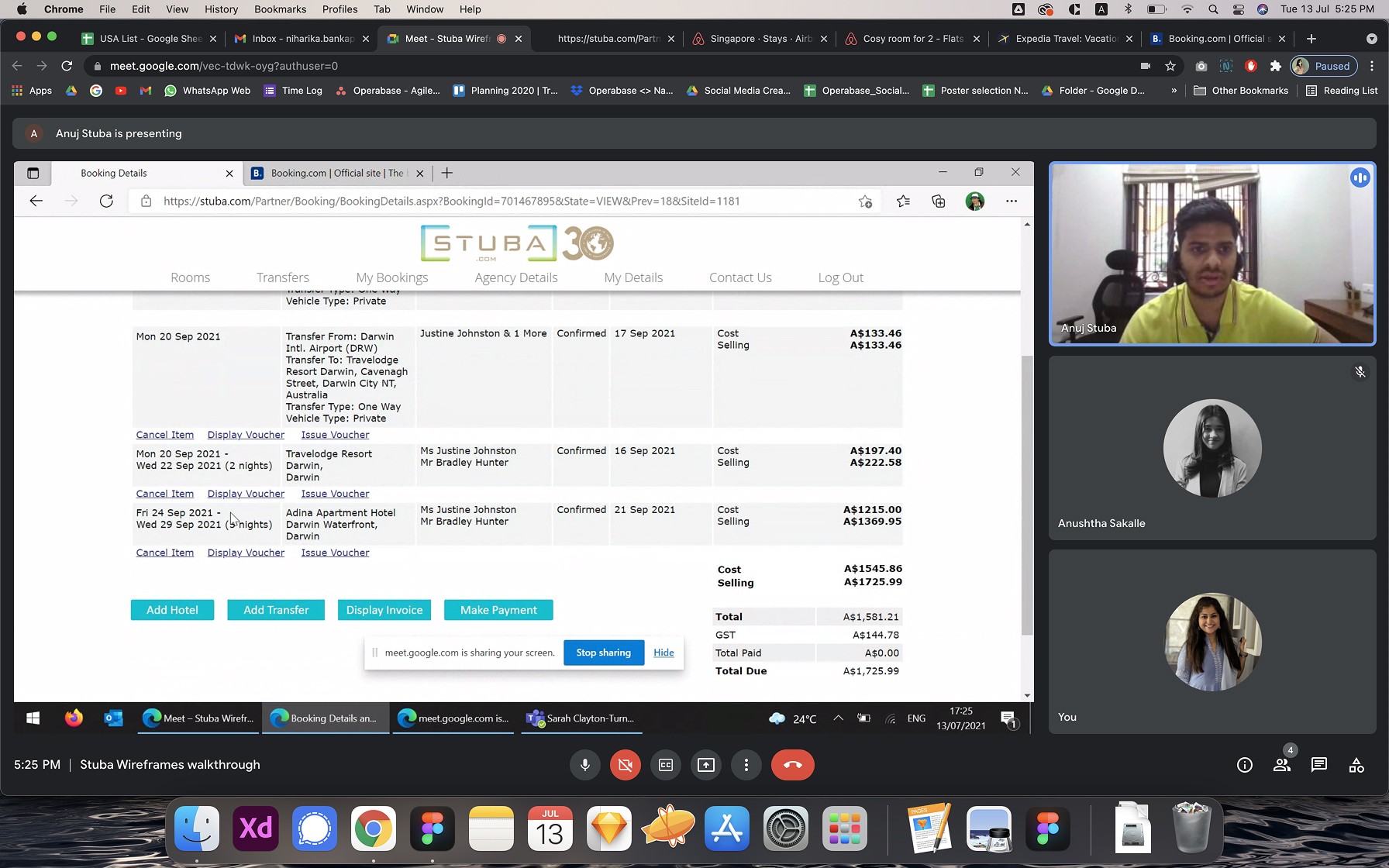Open more options in Meet controls

tap(746, 765)
